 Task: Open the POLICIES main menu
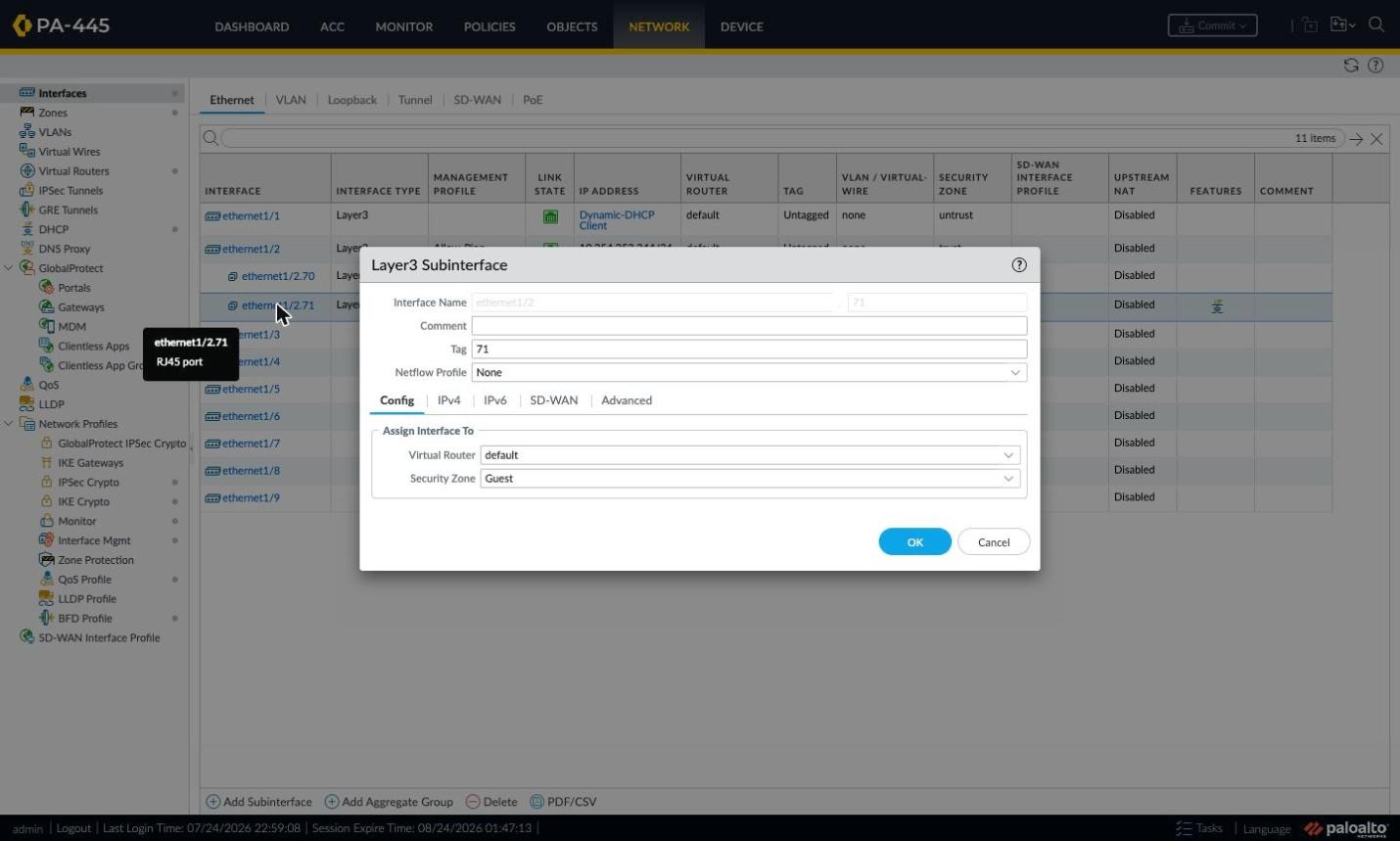tap(490, 26)
